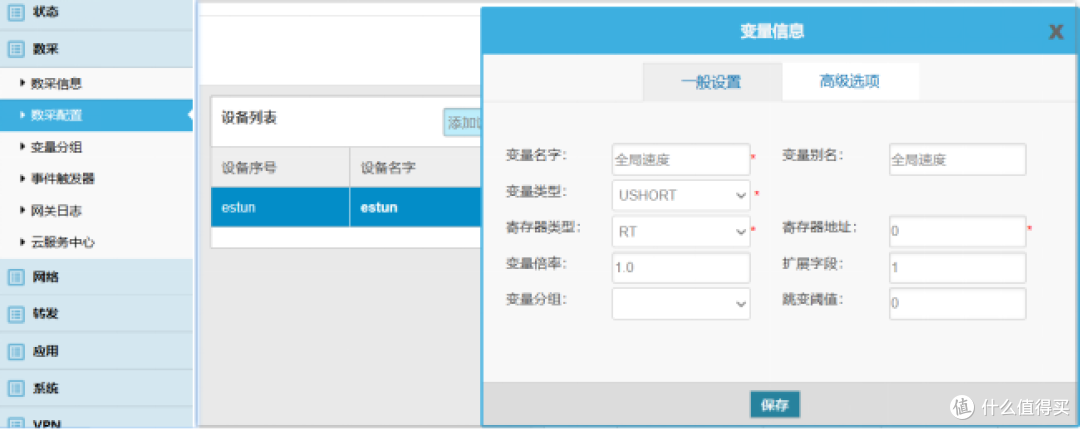Open the 变量类型 USHORT dropdown
The image size is (1080, 430).
(x=681, y=196)
